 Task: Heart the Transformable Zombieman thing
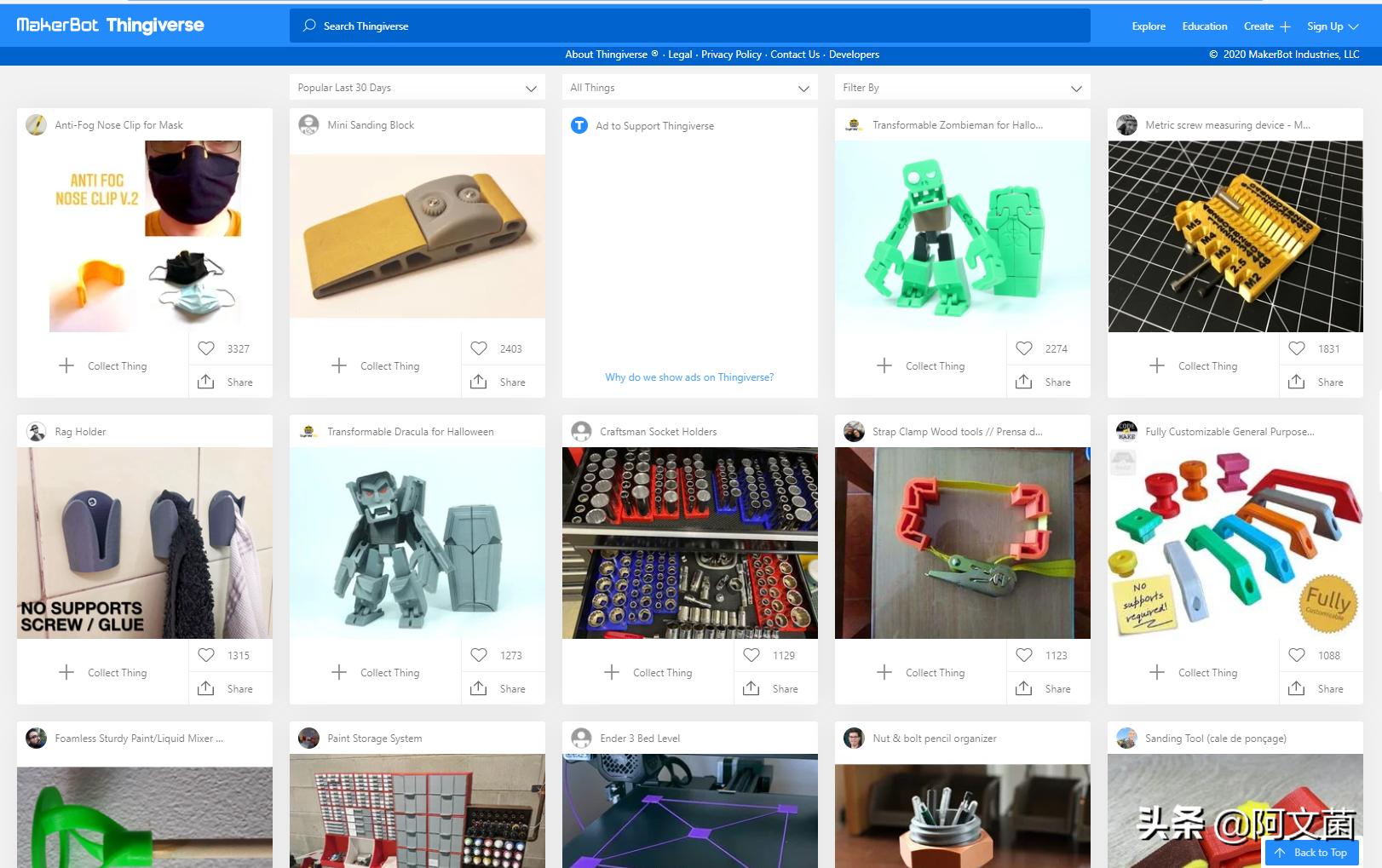pyautogui.click(x=1024, y=348)
